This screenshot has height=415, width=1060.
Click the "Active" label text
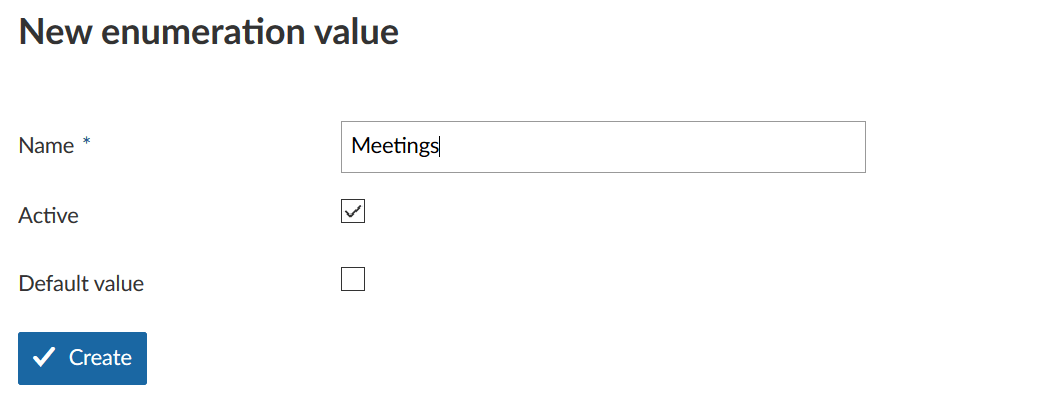coord(48,215)
